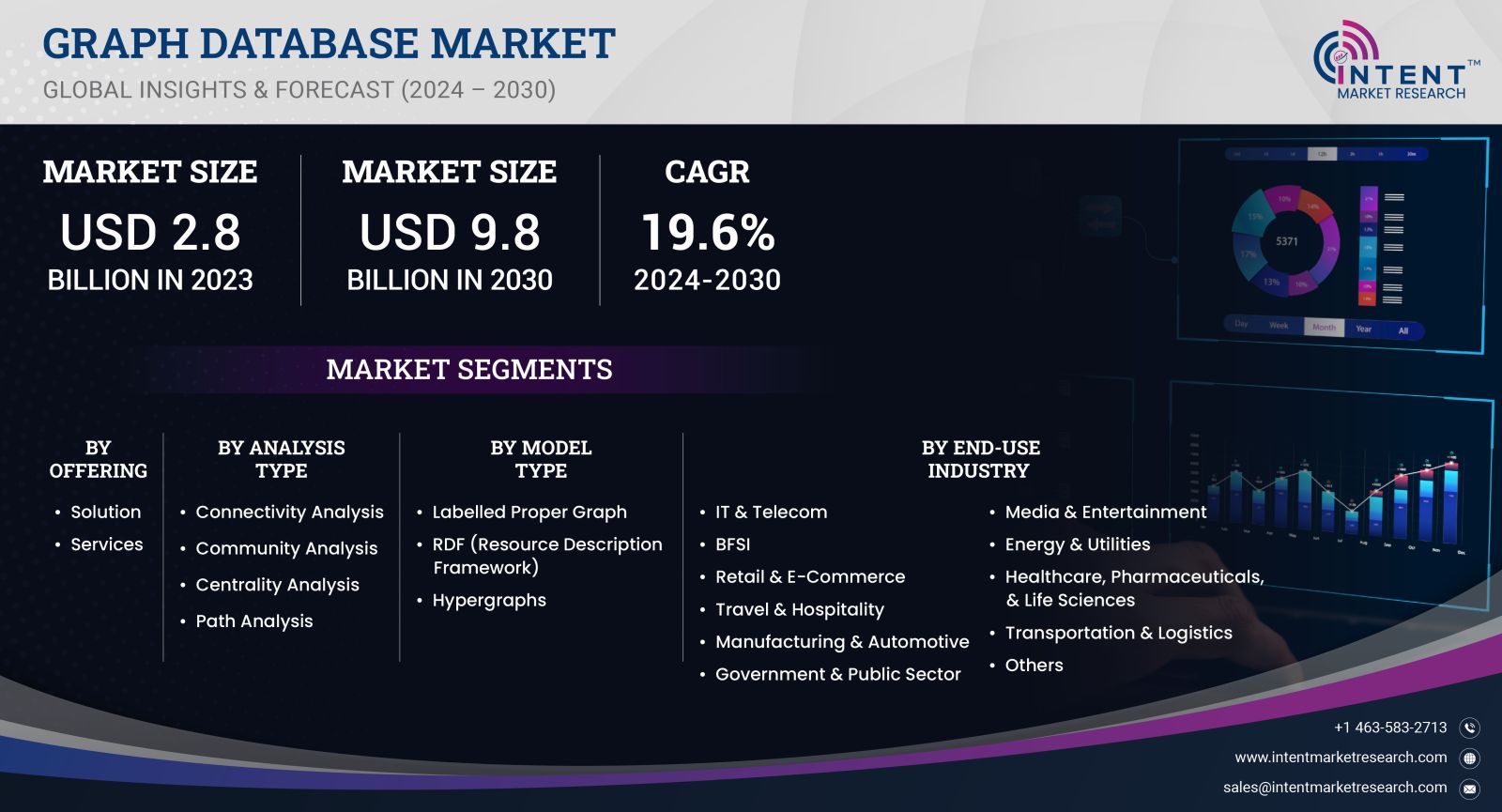Click the BY MODEL TYPE column heading
Screen dimensions: 1502x812
coord(541,459)
